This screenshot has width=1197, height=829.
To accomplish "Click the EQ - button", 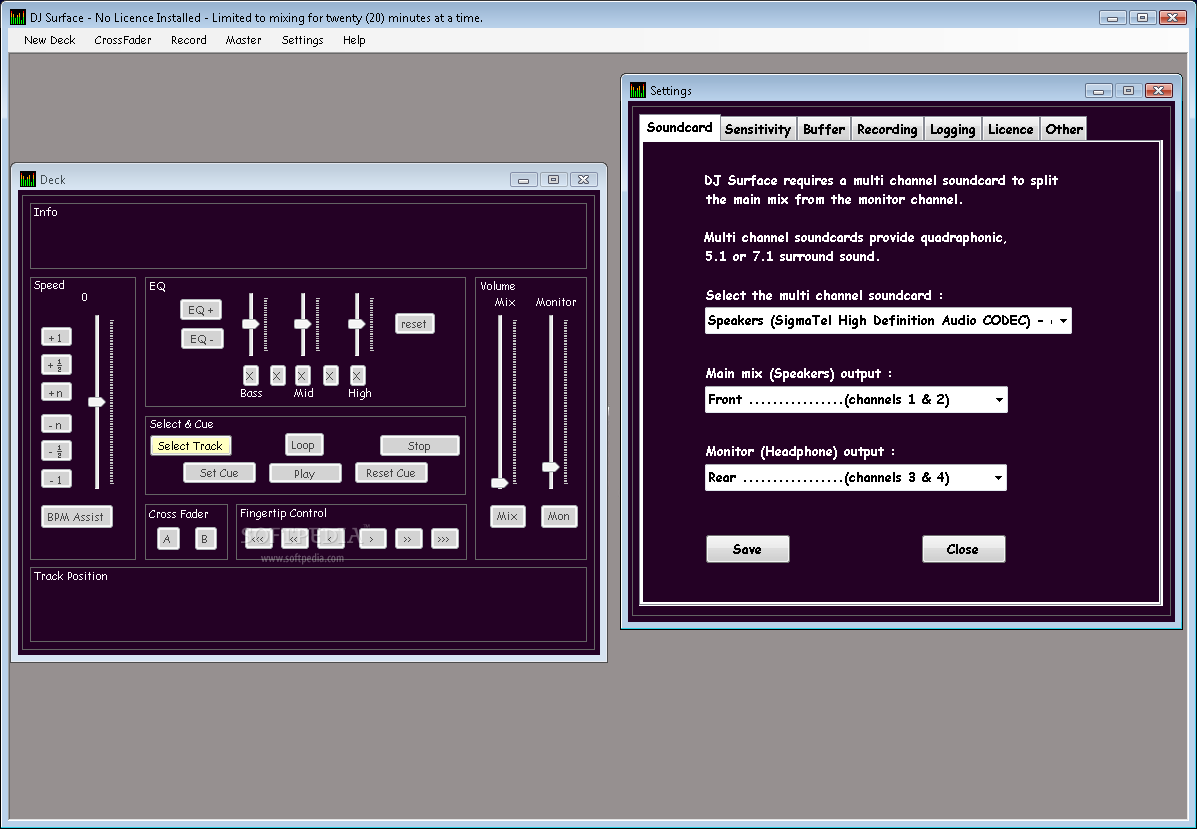I will 202,339.
